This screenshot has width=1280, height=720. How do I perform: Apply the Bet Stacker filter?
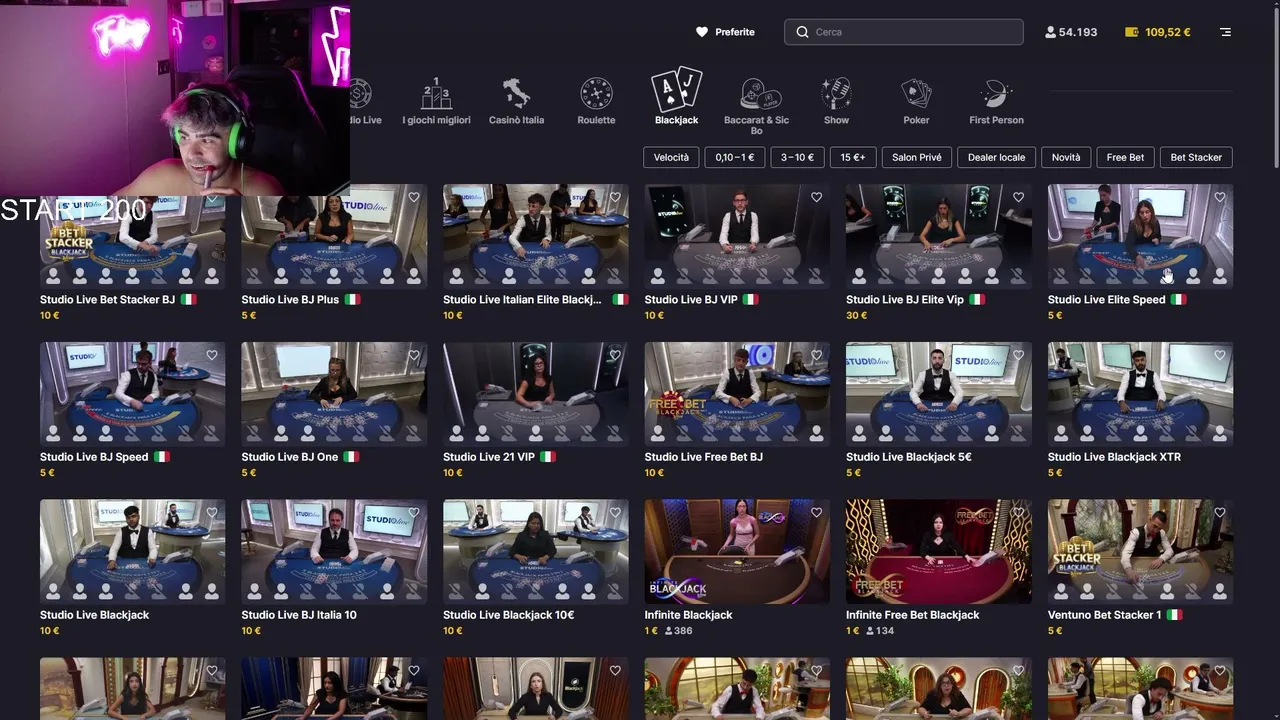click(x=1196, y=157)
